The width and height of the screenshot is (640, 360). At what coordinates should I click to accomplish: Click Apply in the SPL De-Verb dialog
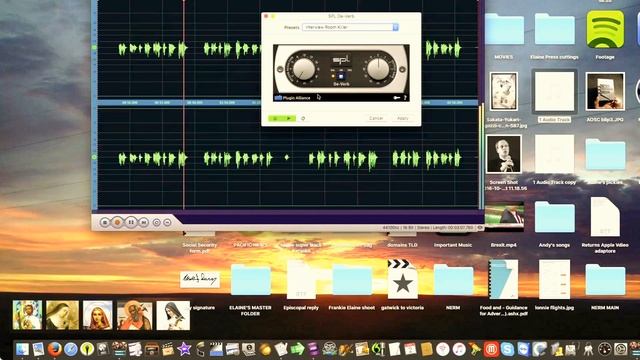tap(403, 118)
